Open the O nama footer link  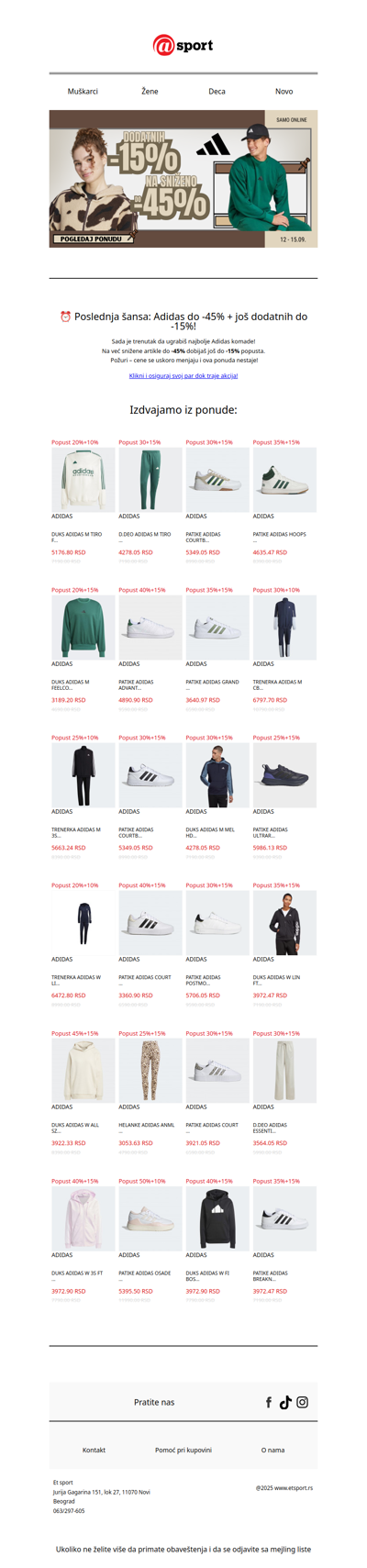click(272, 1450)
